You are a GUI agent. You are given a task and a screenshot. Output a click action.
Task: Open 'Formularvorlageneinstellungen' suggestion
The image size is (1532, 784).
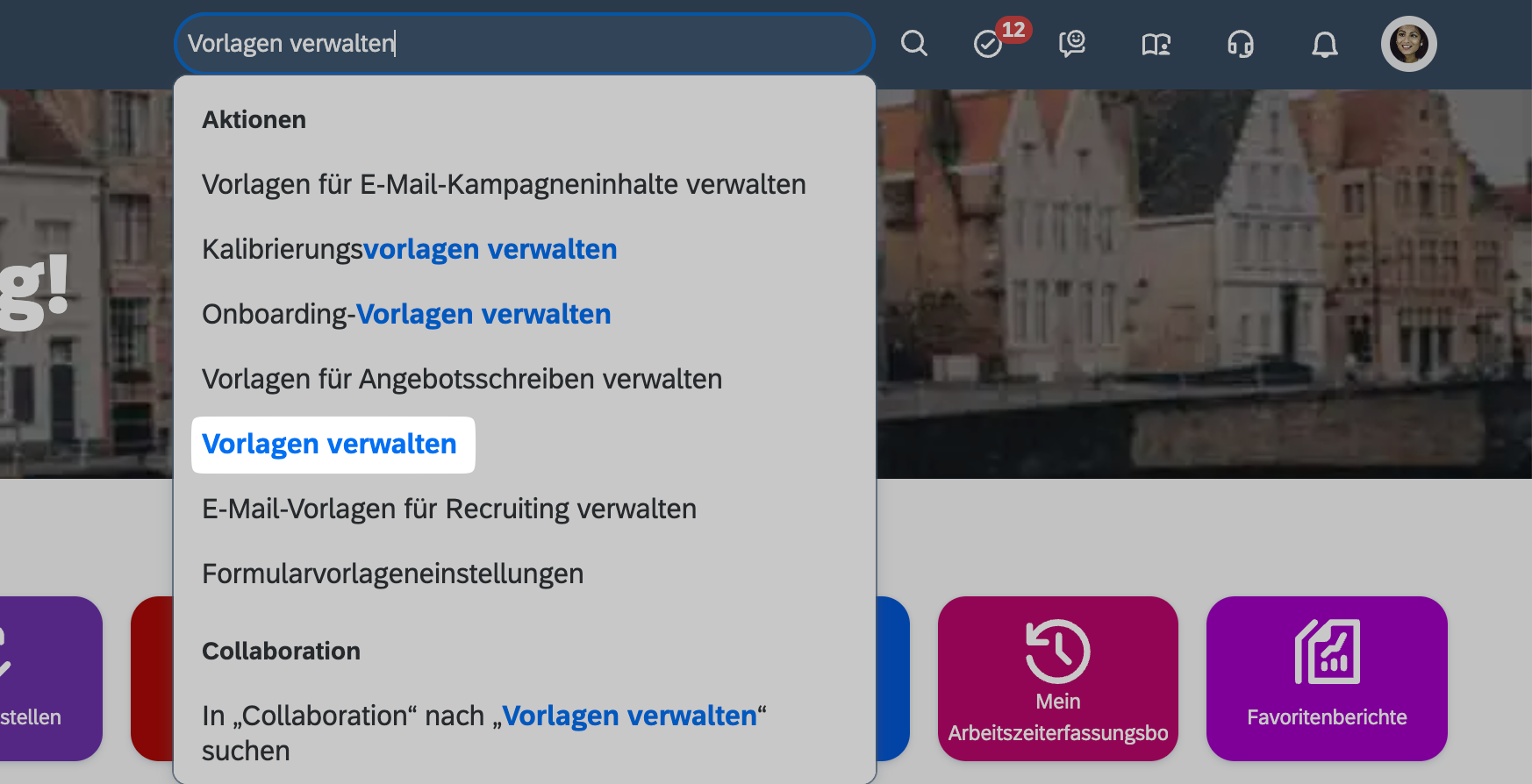[x=392, y=574]
